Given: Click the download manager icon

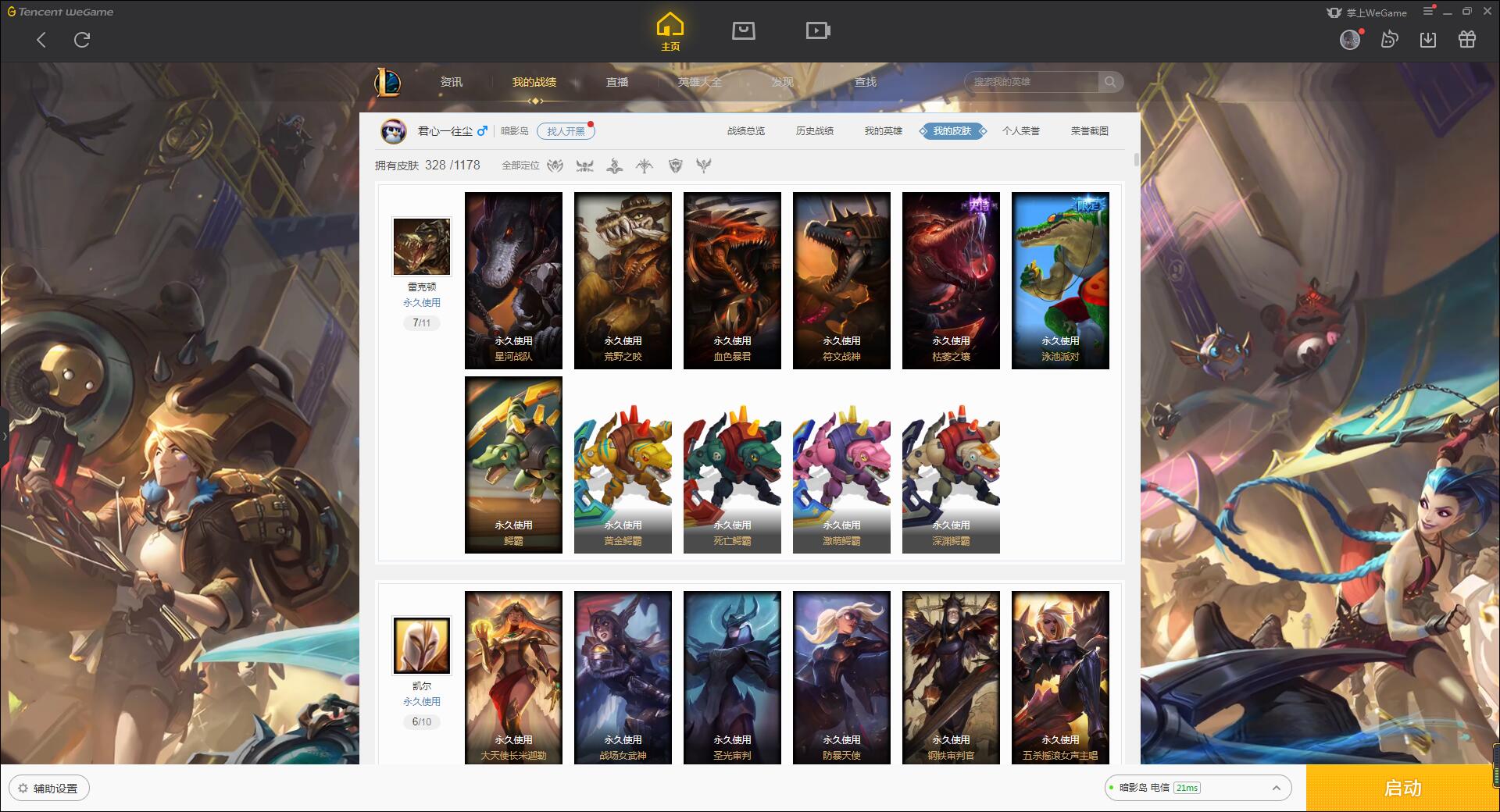Looking at the screenshot, I should point(1428,40).
